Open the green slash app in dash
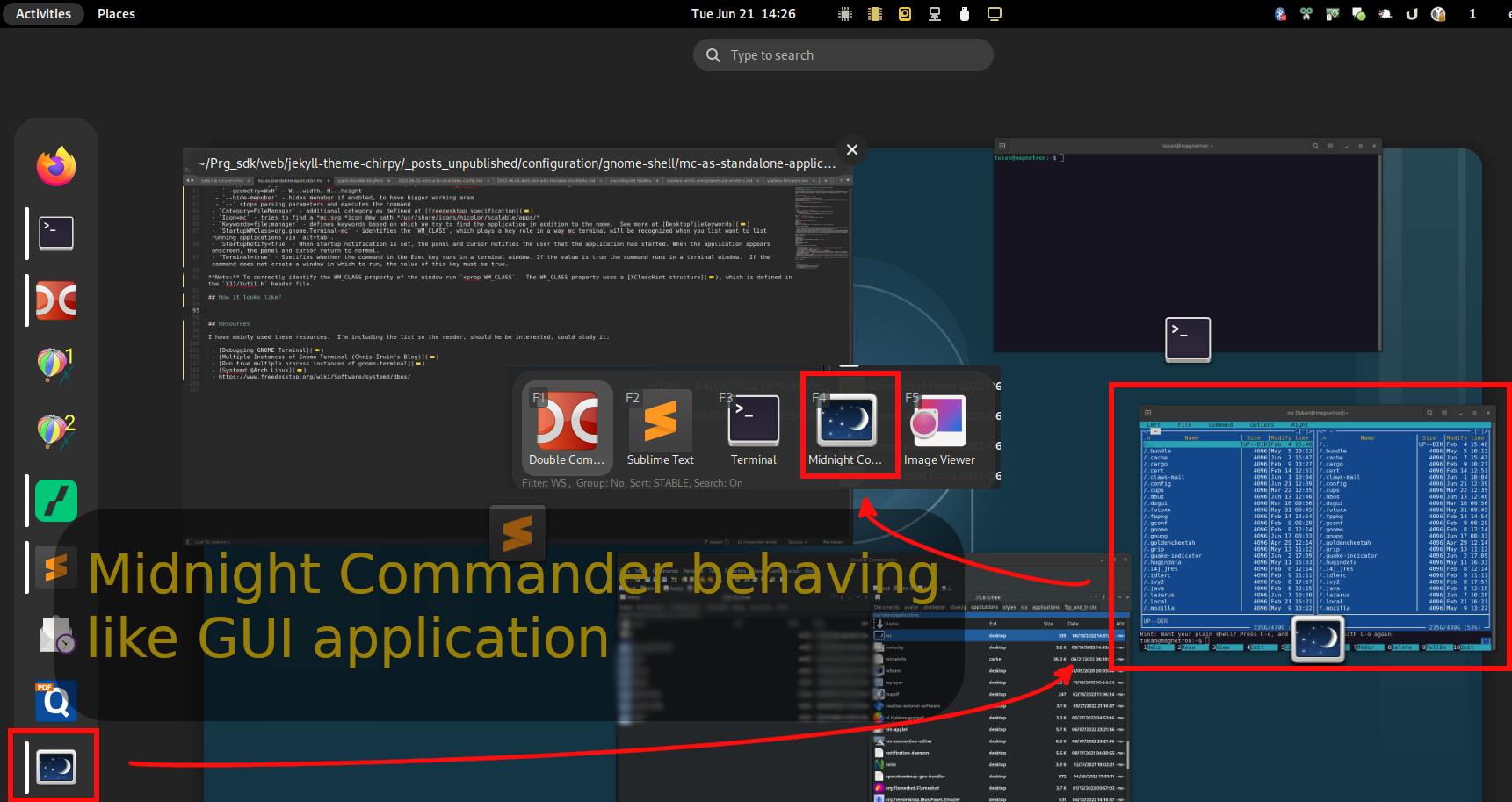1512x802 pixels. [x=56, y=501]
